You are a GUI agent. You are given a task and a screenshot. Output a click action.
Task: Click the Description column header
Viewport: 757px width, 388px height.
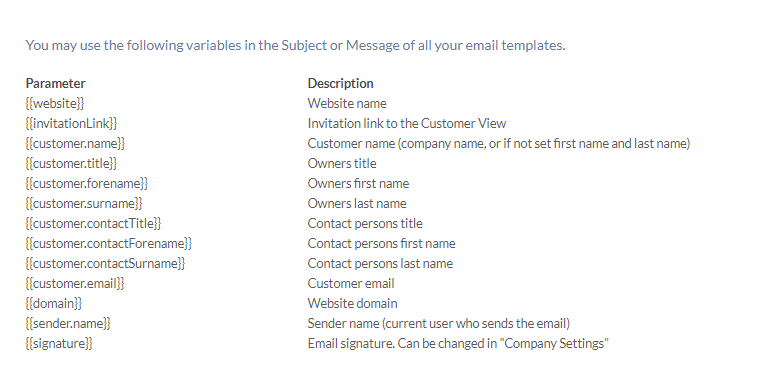(341, 83)
